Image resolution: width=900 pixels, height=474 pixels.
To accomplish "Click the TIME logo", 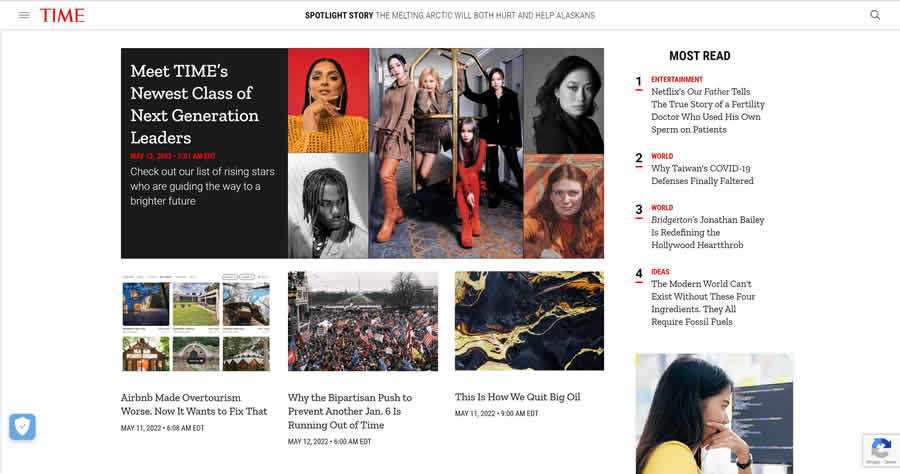I will (62, 15).
